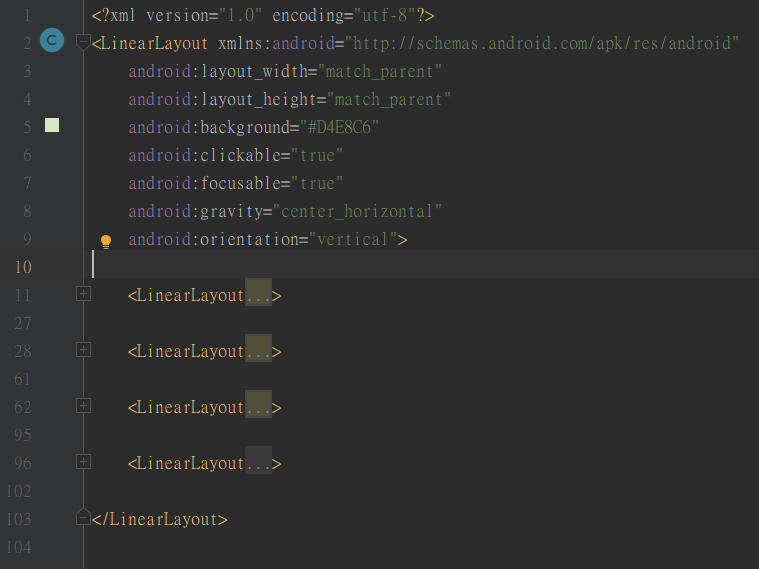
Task: Click the "utf-8" encoding value on line 1
Action: [x=385, y=15]
